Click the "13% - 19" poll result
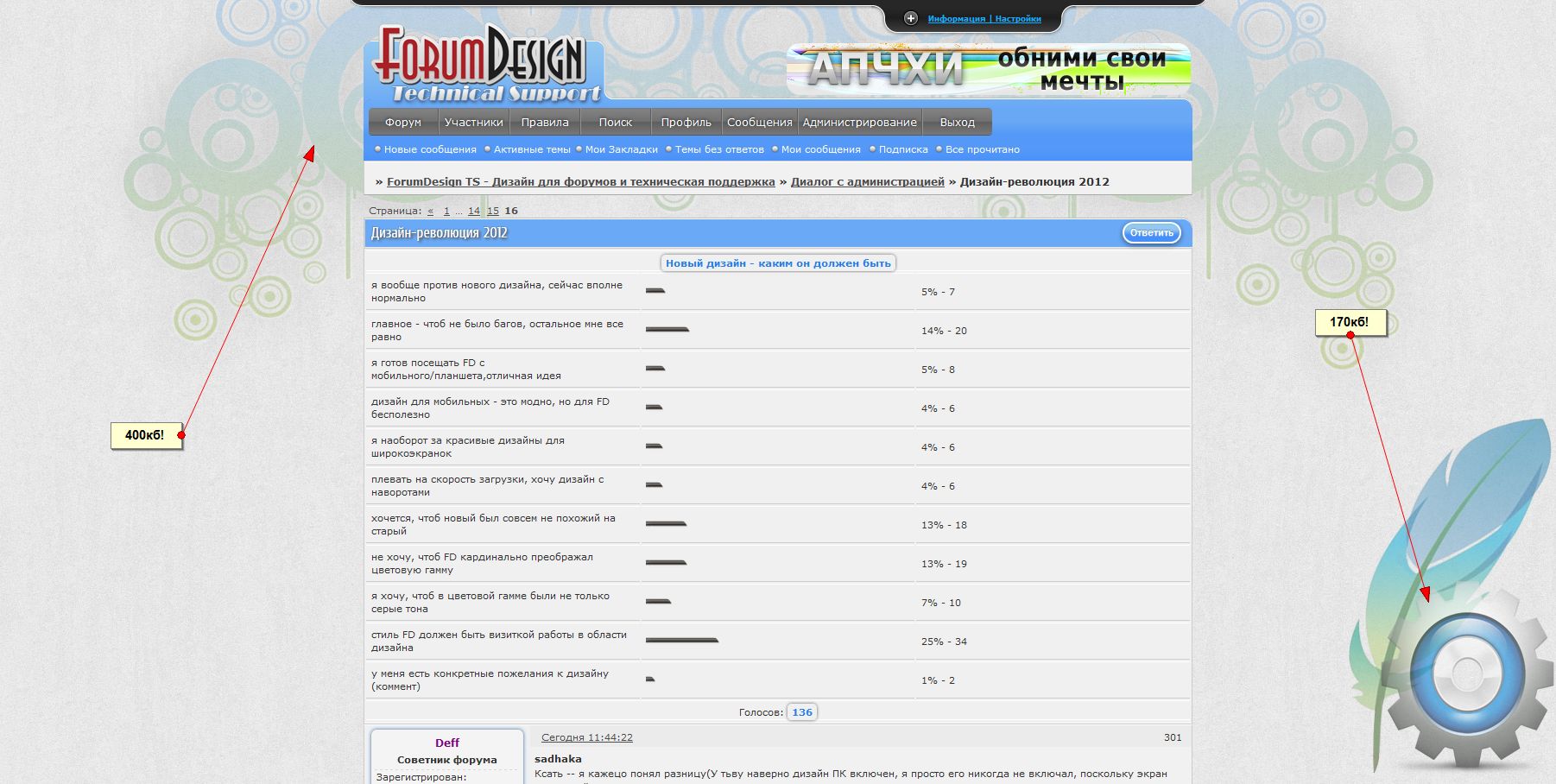The image size is (1556, 784). pyautogui.click(x=944, y=564)
